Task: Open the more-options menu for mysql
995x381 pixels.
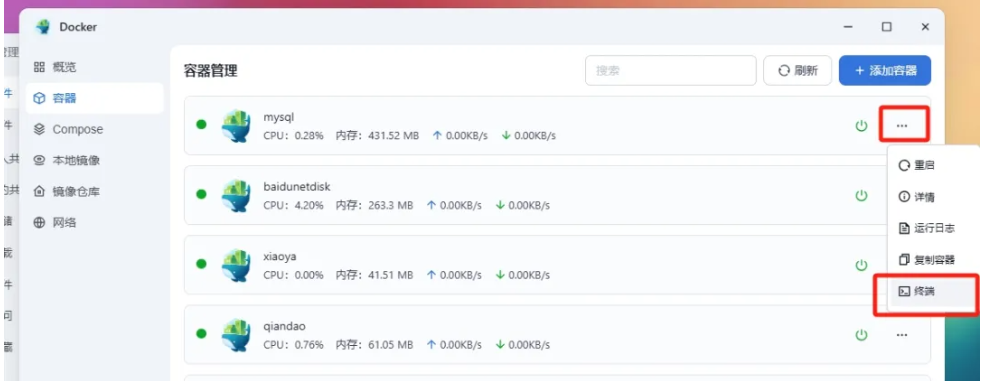Action: tap(902, 126)
